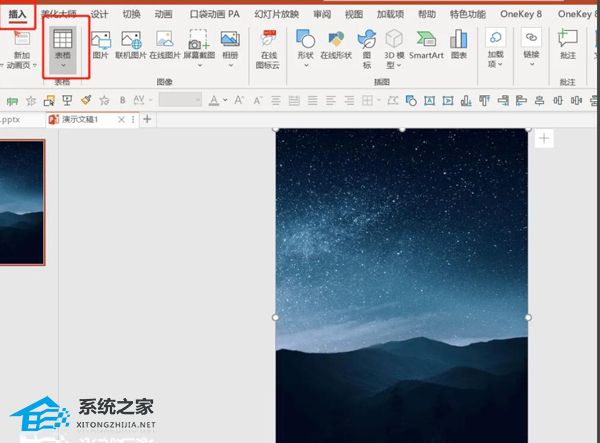The height and width of the screenshot is (443, 600).
Task: Expand the 相册 album dropdown
Action: click(230, 62)
